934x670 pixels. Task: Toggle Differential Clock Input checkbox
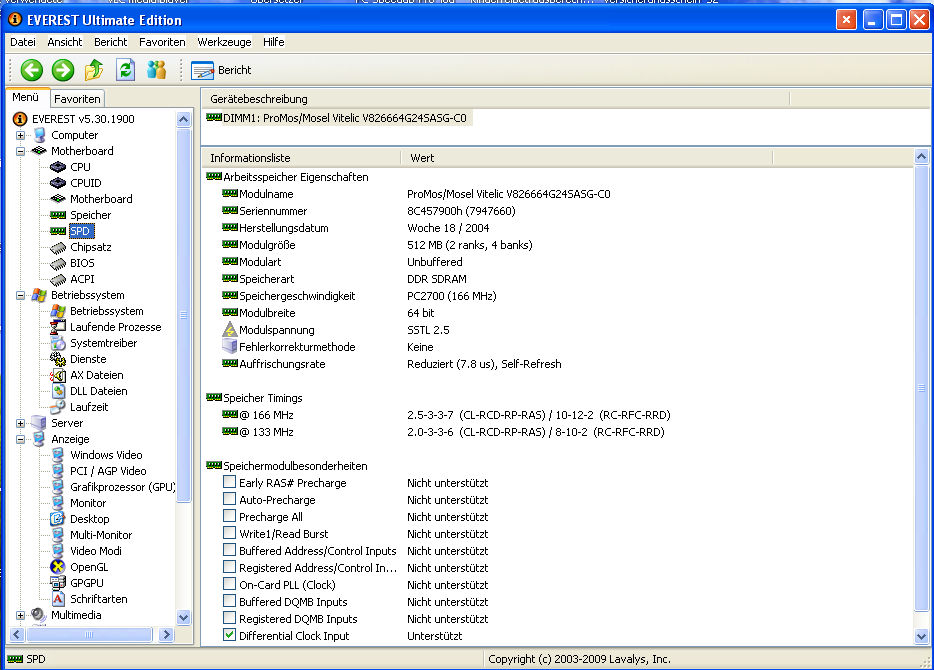[229, 635]
